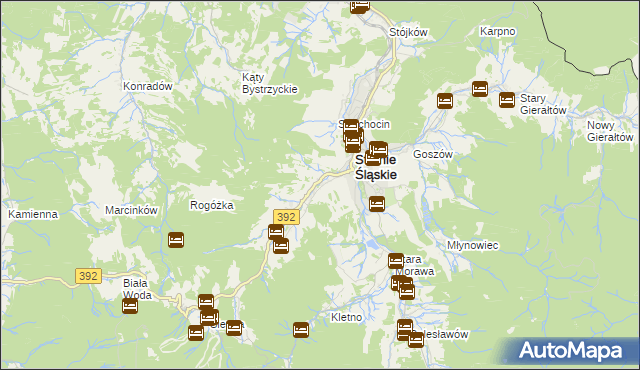Click the lodging icon near Biała Woda
The height and width of the screenshot is (370, 640).
coord(130,306)
